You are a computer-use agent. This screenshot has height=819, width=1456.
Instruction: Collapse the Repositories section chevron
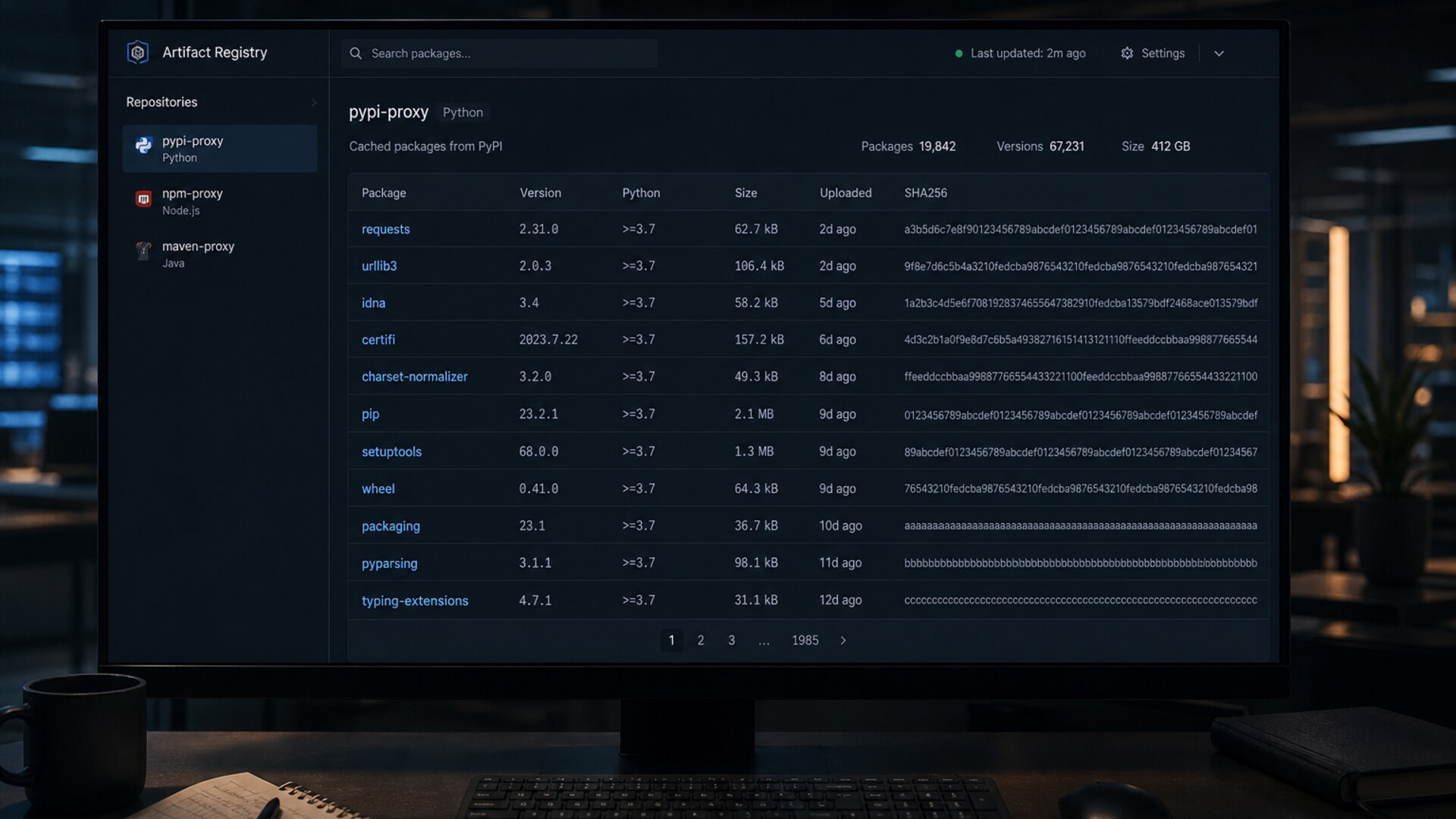click(313, 102)
